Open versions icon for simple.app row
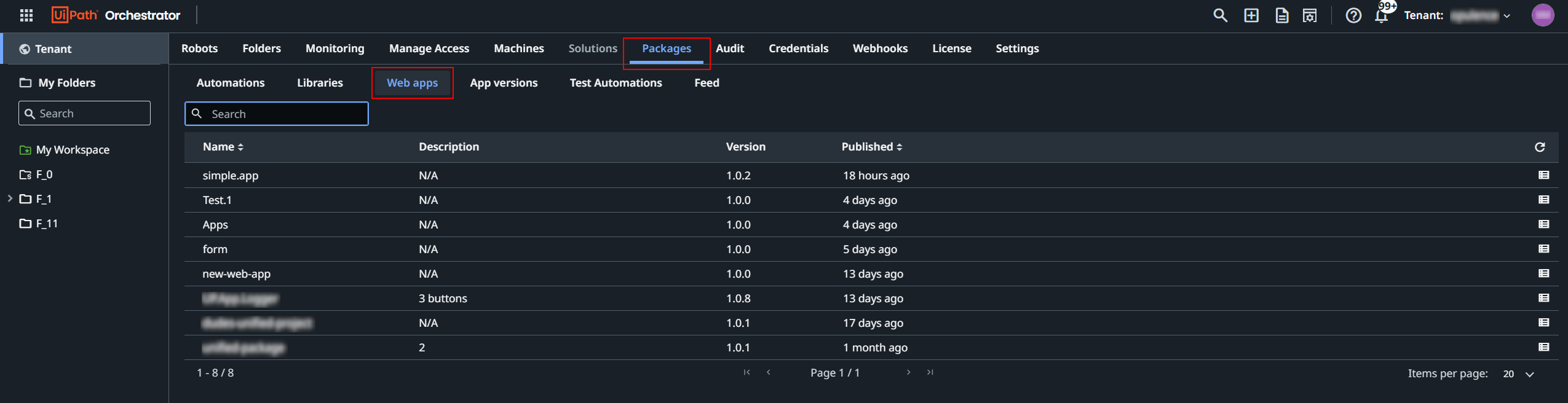 [x=1543, y=175]
